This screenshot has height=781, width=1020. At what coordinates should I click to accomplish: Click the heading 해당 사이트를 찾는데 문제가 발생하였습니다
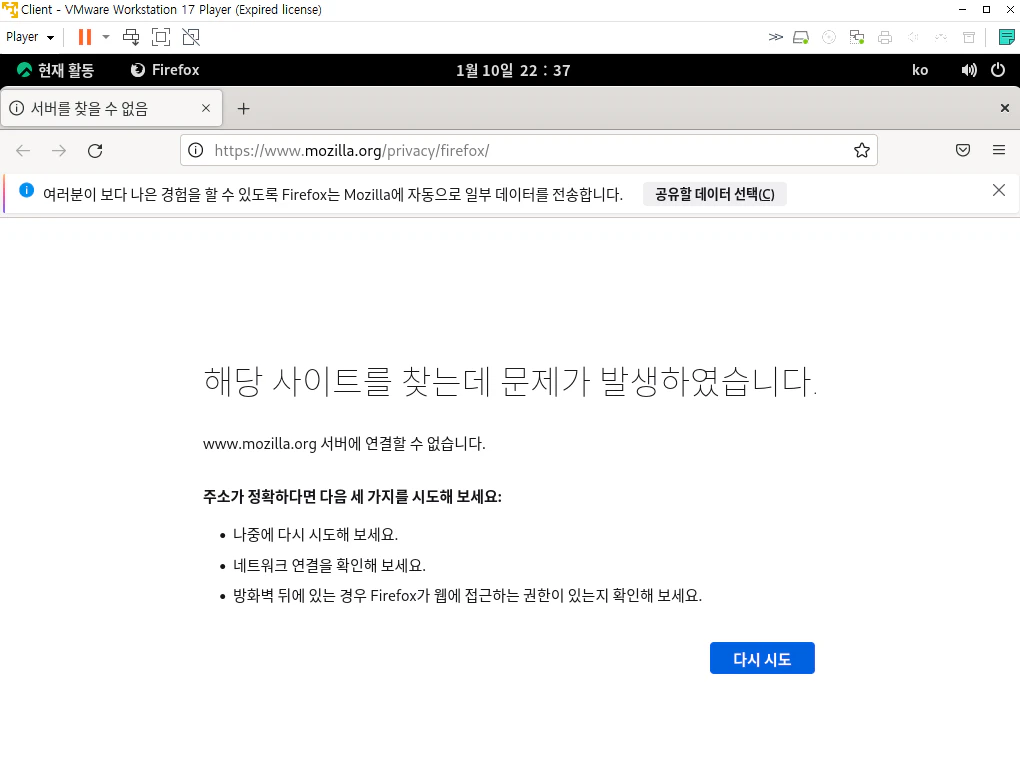click(x=510, y=381)
